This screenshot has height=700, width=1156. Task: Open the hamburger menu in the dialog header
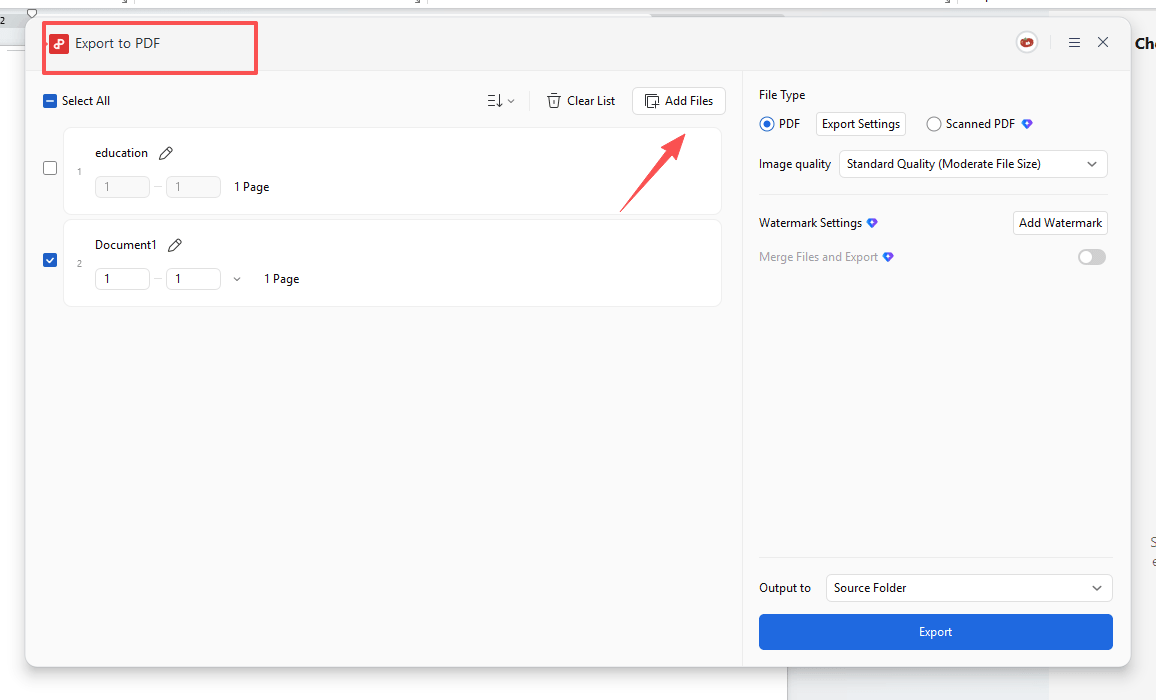point(1074,43)
